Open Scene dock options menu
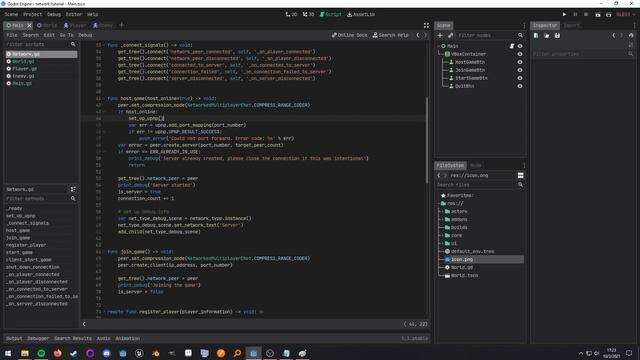Image resolution: width=640 pixels, height=360 pixels. coord(524,25)
